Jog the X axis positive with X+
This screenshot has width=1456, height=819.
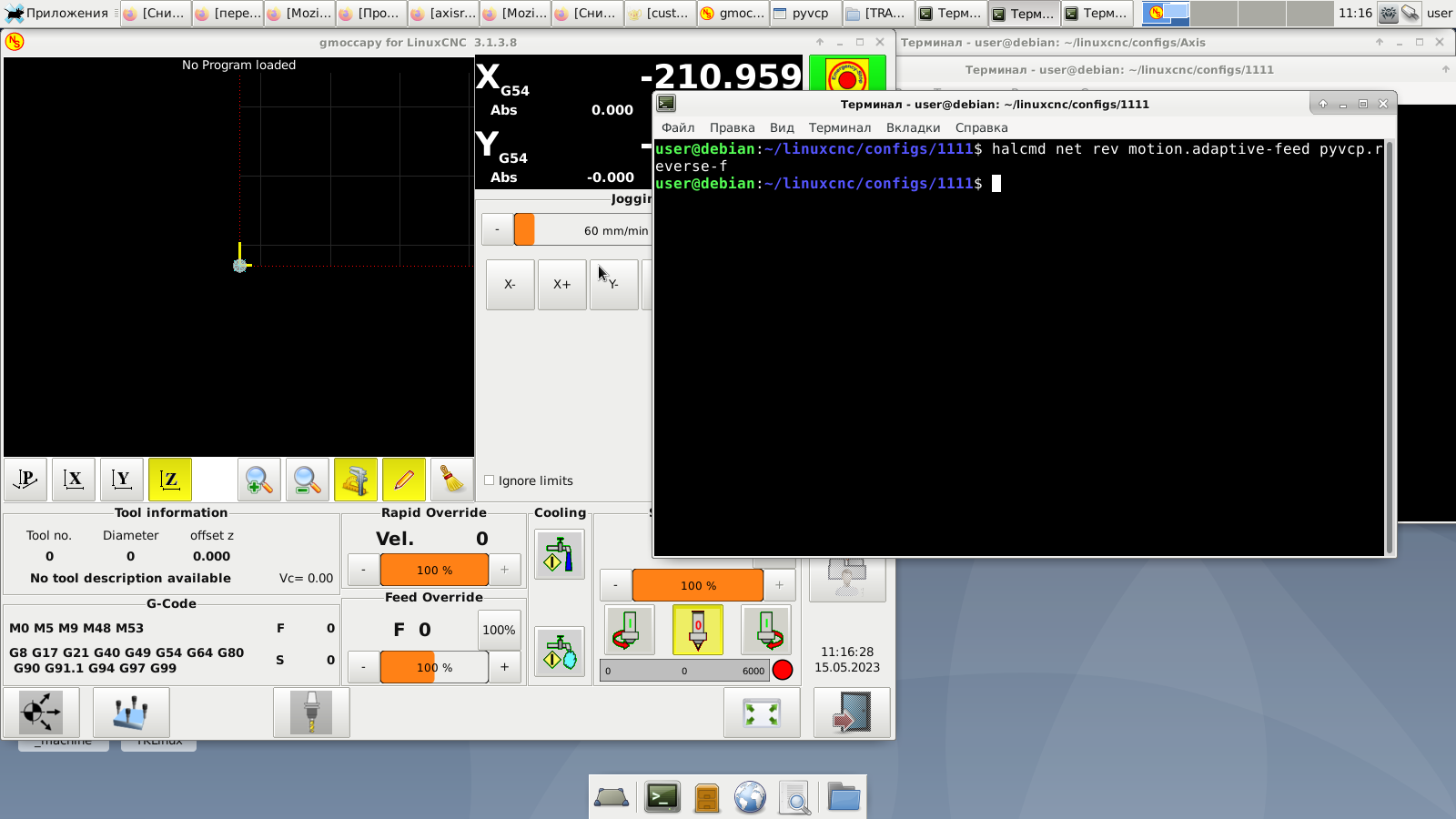coord(562,285)
